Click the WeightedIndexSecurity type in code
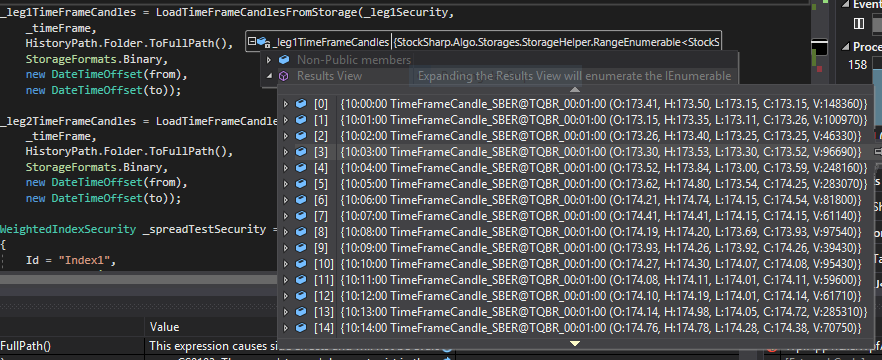882x360 pixels. tap(68, 229)
